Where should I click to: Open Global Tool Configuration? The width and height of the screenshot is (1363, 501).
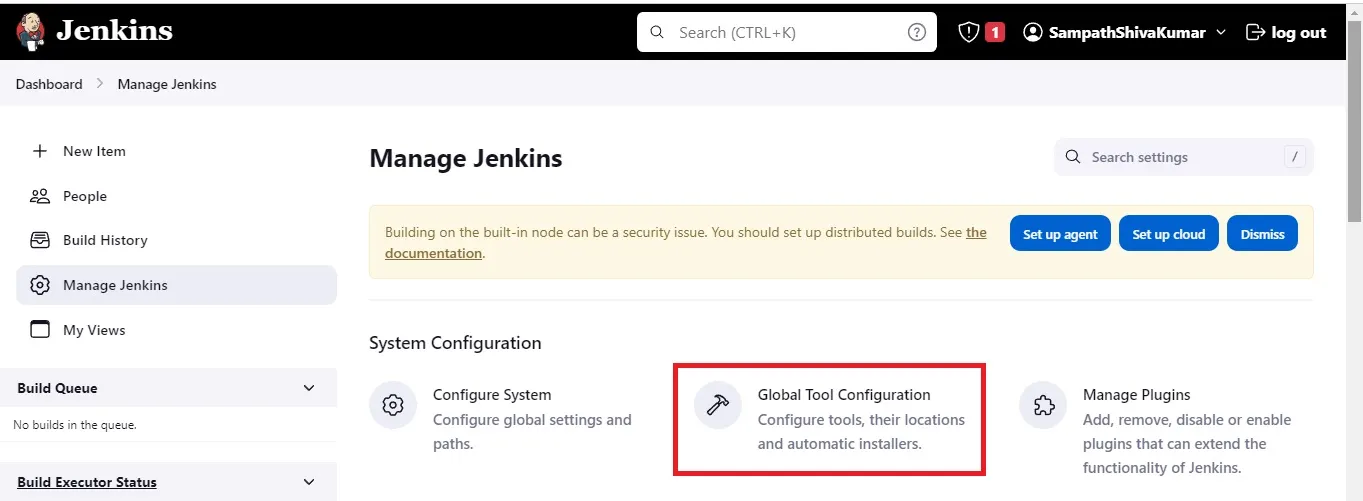(x=844, y=395)
